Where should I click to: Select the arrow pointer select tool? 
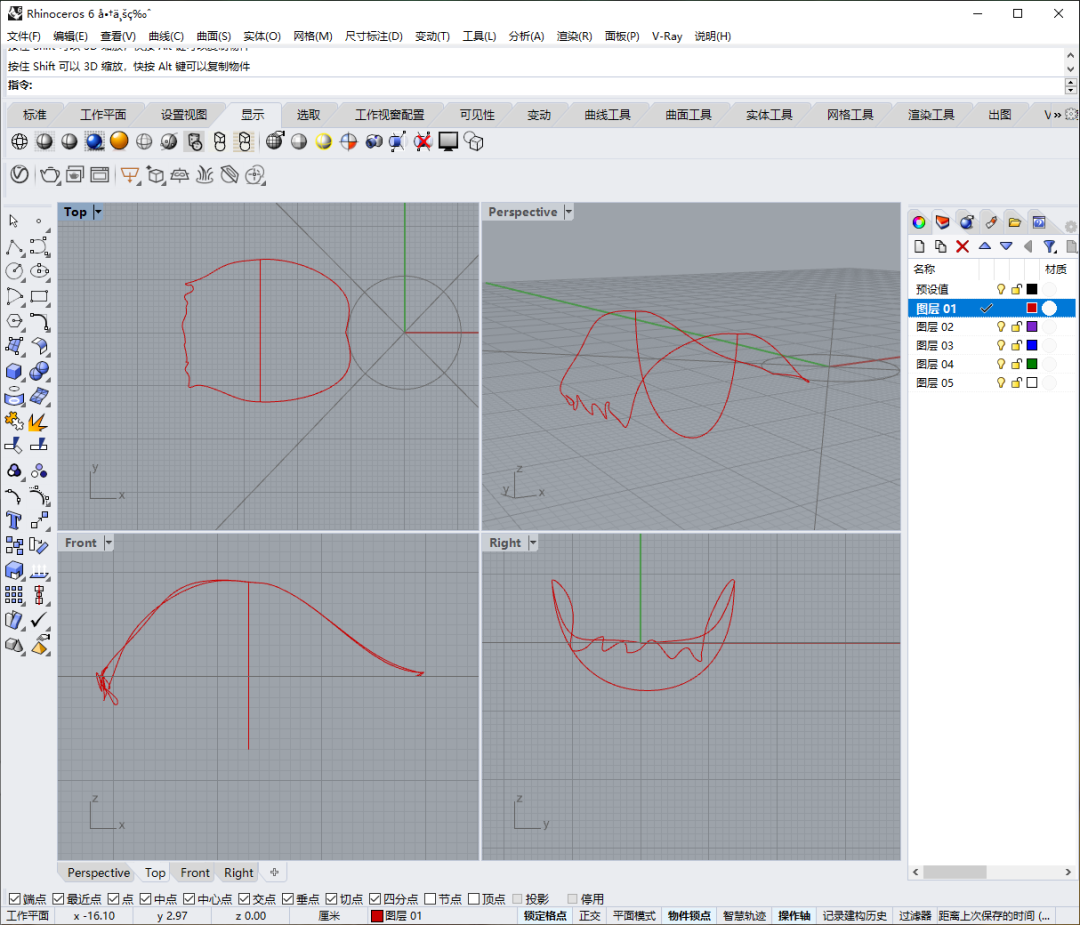tap(13, 220)
